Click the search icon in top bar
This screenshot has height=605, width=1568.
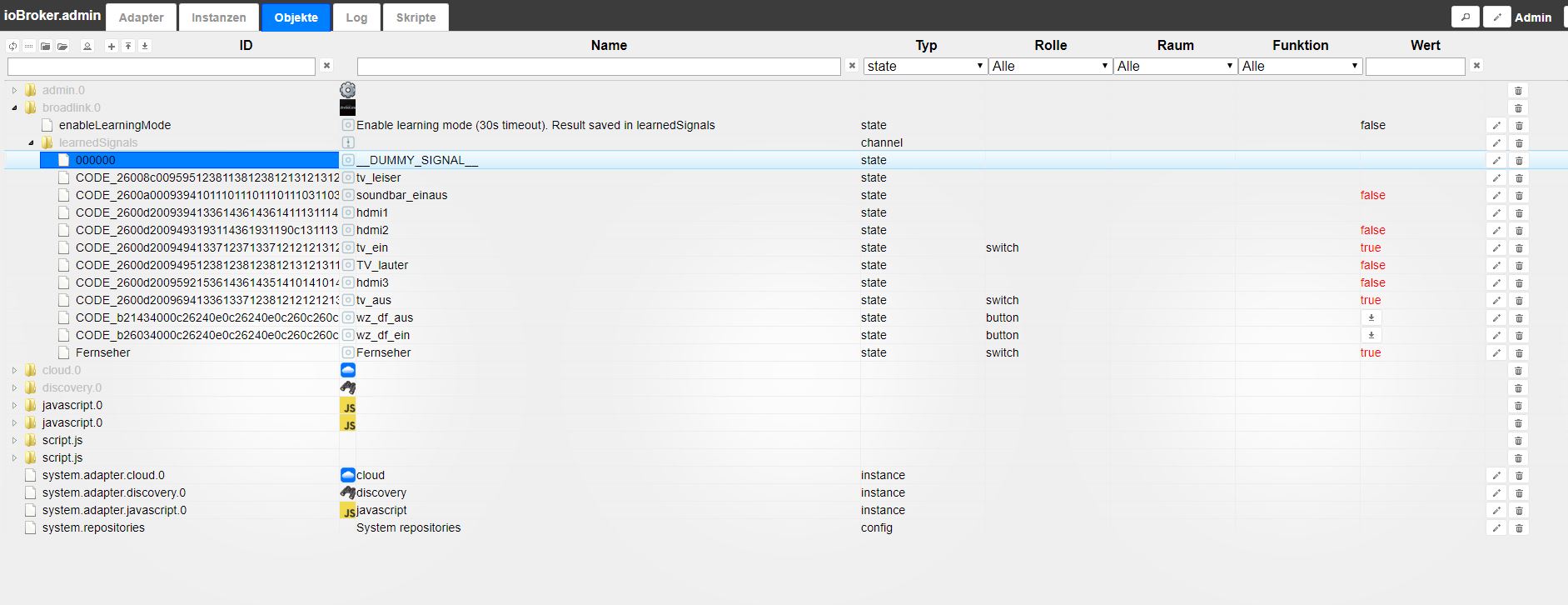1466,17
